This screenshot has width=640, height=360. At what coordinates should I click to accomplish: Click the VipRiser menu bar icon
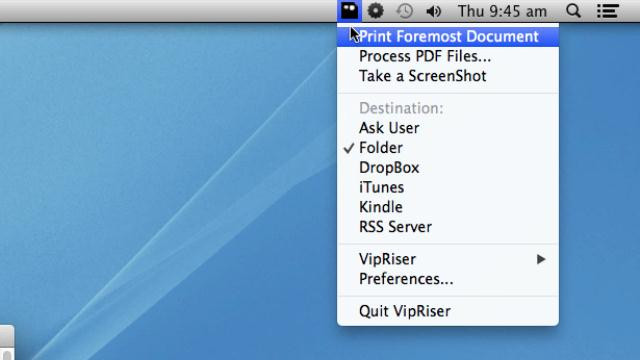349,11
